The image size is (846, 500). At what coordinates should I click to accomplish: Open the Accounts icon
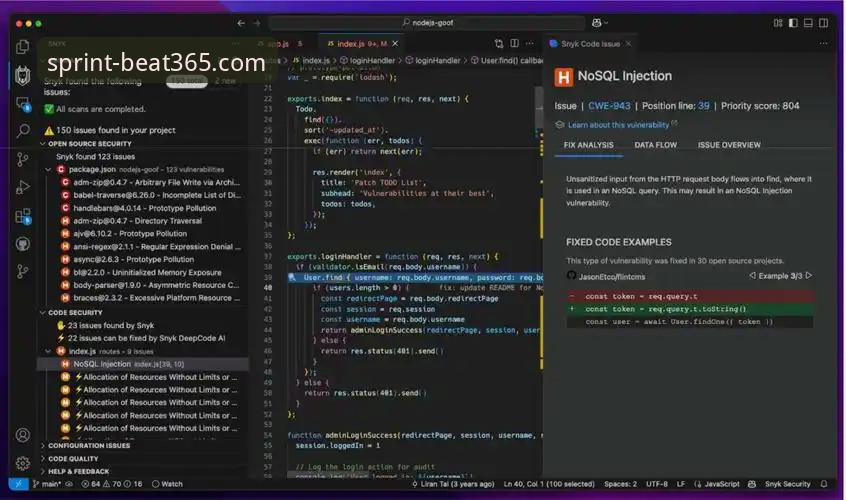[23, 435]
